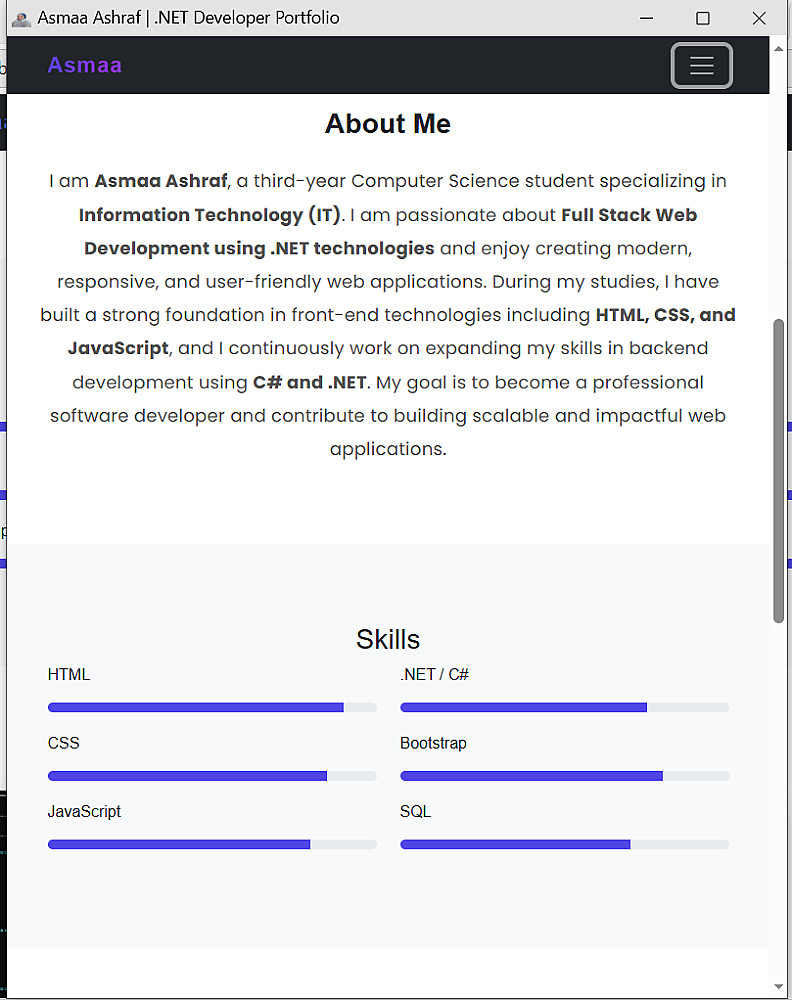Close the portfolio window

[x=759, y=18]
